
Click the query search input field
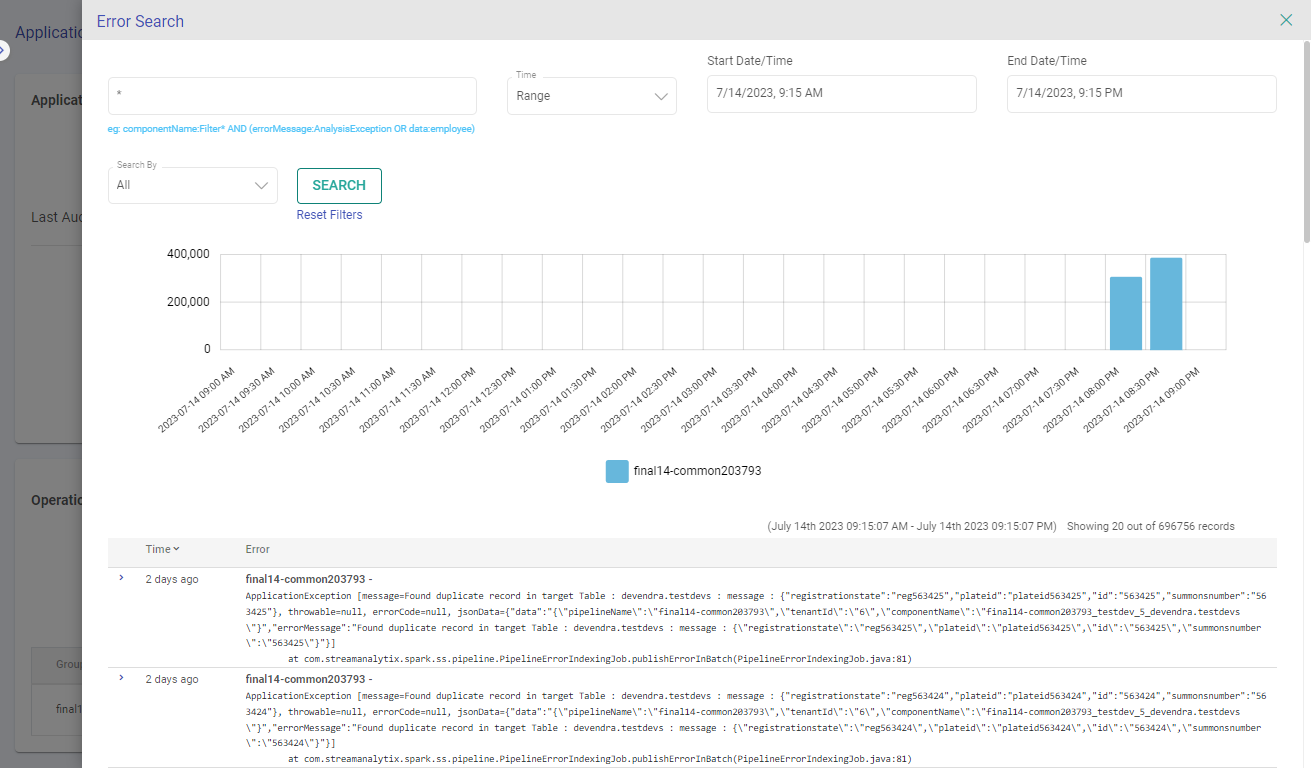pyautogui.click(x=292, y=96)
